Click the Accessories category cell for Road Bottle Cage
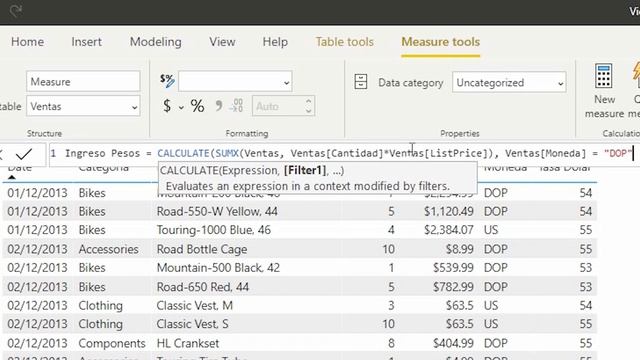The image size is (640, 360). pyautogui.click(x=109, y=249)
